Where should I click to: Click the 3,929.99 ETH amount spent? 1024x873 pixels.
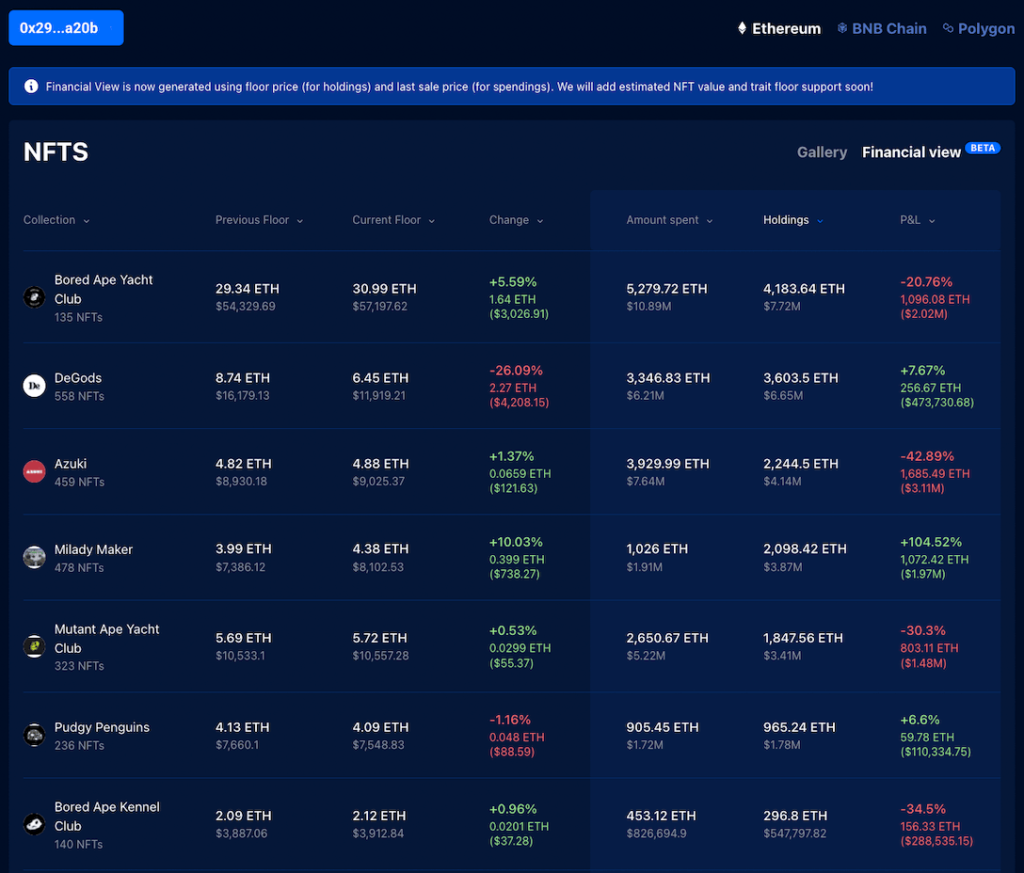[668, 464]
